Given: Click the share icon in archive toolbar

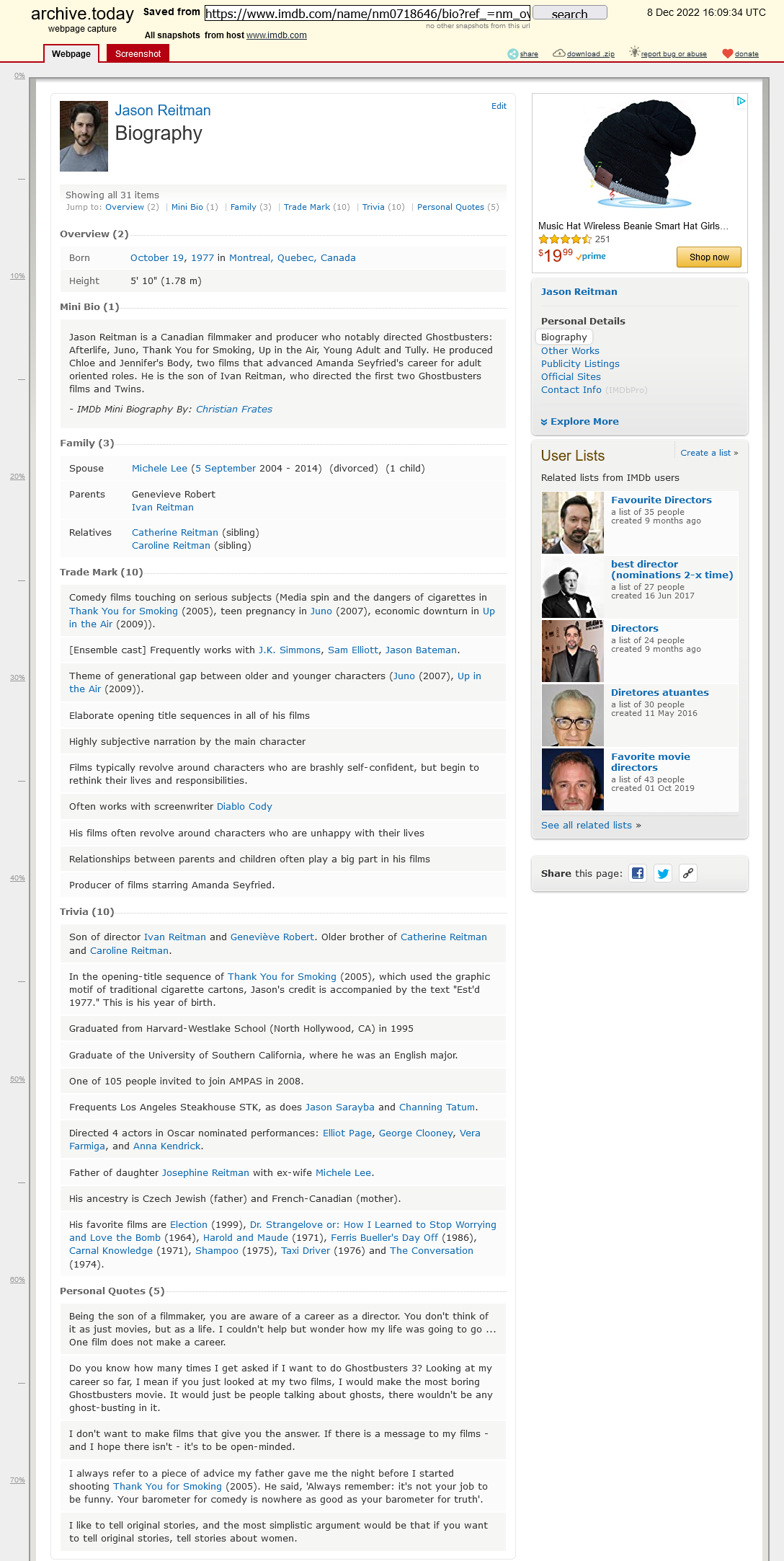Looking at the screenshot, I should (512, 54).
